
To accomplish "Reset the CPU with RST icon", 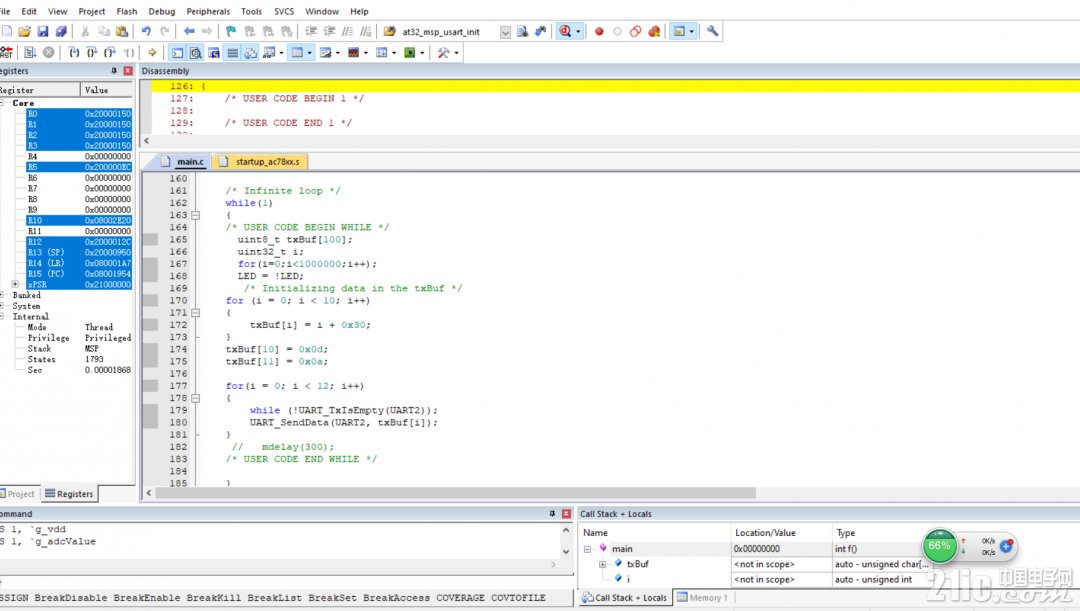I will point(7,52).
